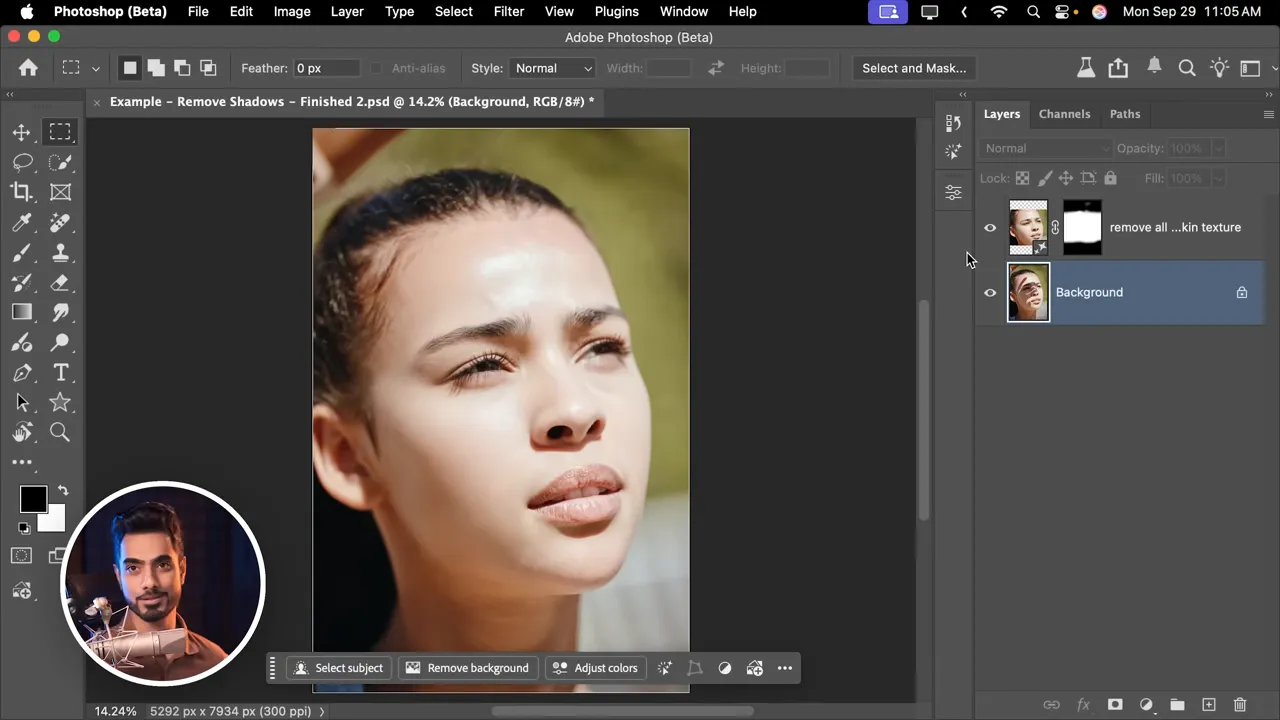The width and height of the screenshot is (1280, 720).
Task: Open the Edit Toolbar three-dots menu
Action: click(21, 462)
